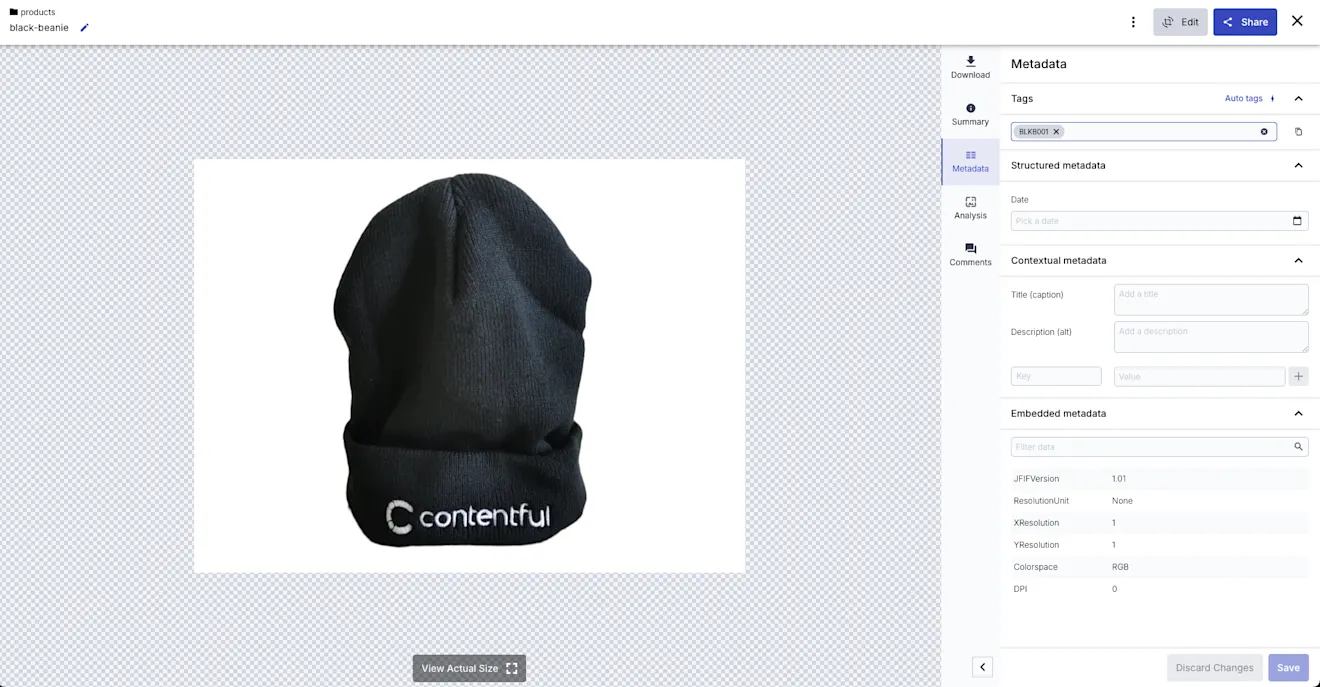Switch to the Analysis tab
1320x687 pixels.
[970, 208]
